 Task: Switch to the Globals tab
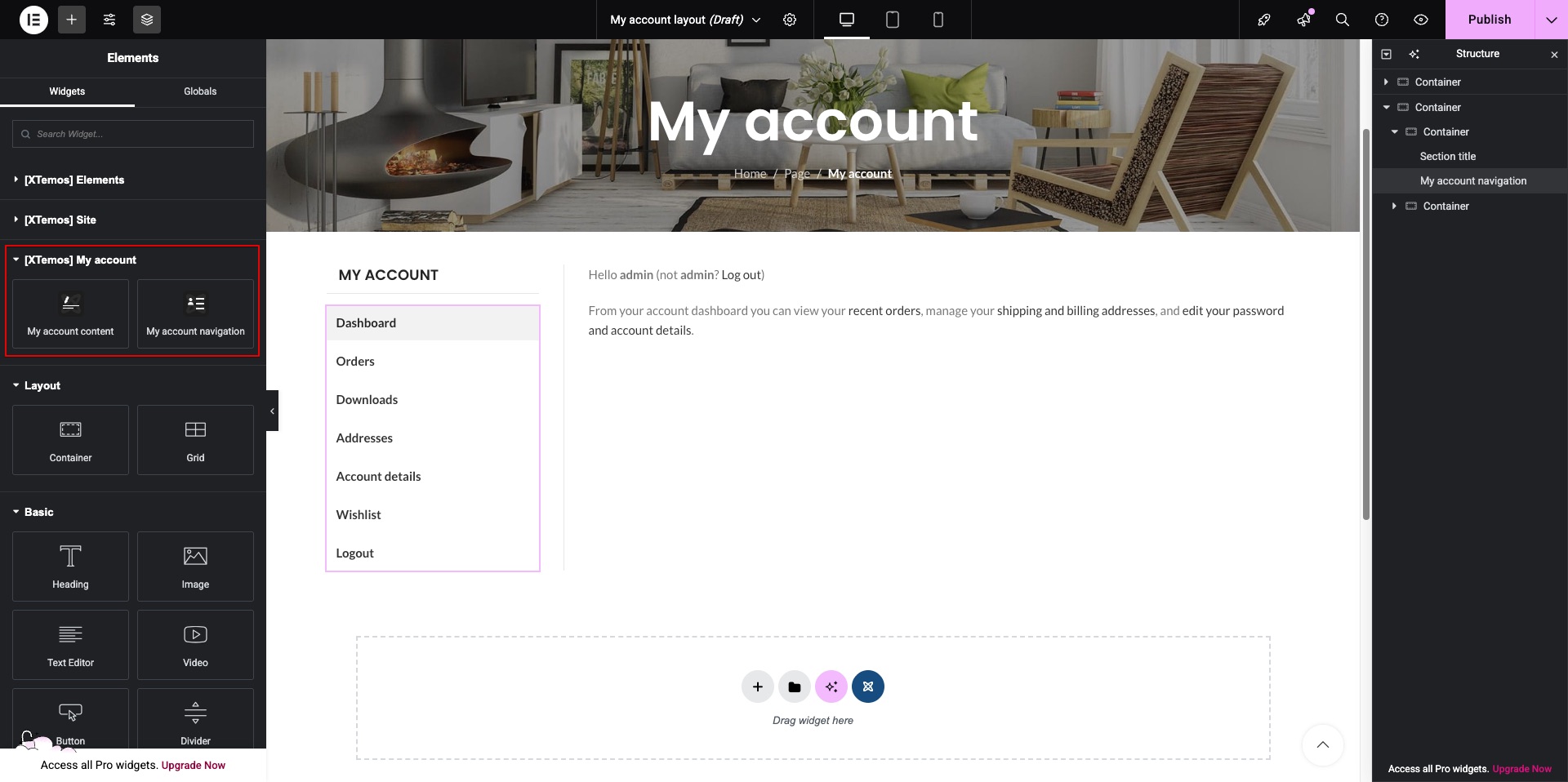tap(200, 91)
